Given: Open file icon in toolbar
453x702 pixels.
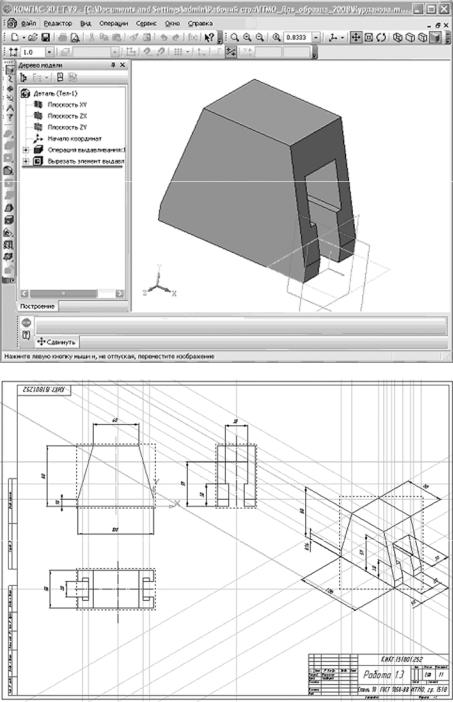Looking at the screenshot, I should (32, 38).
